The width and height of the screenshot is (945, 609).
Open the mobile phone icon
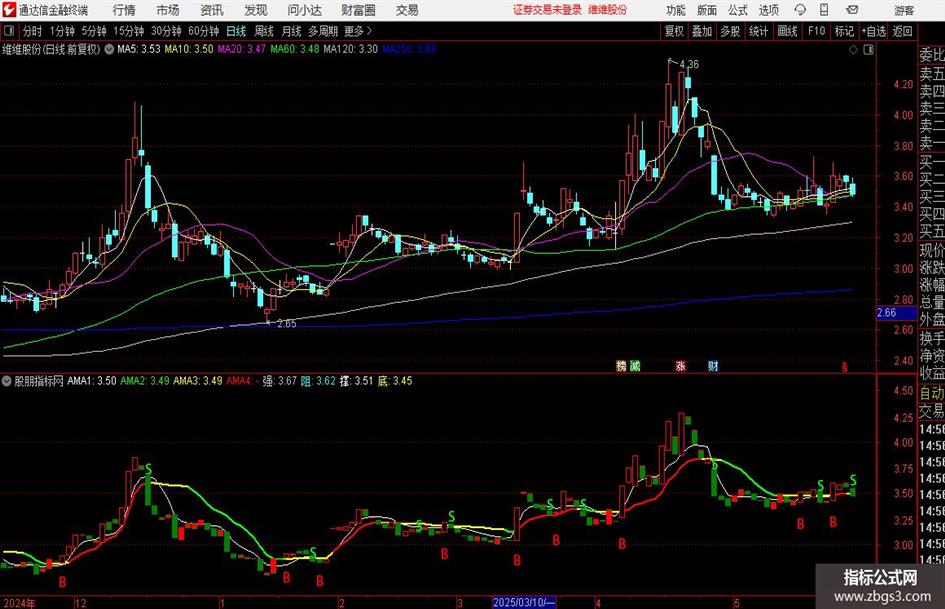tap(824, 10)
